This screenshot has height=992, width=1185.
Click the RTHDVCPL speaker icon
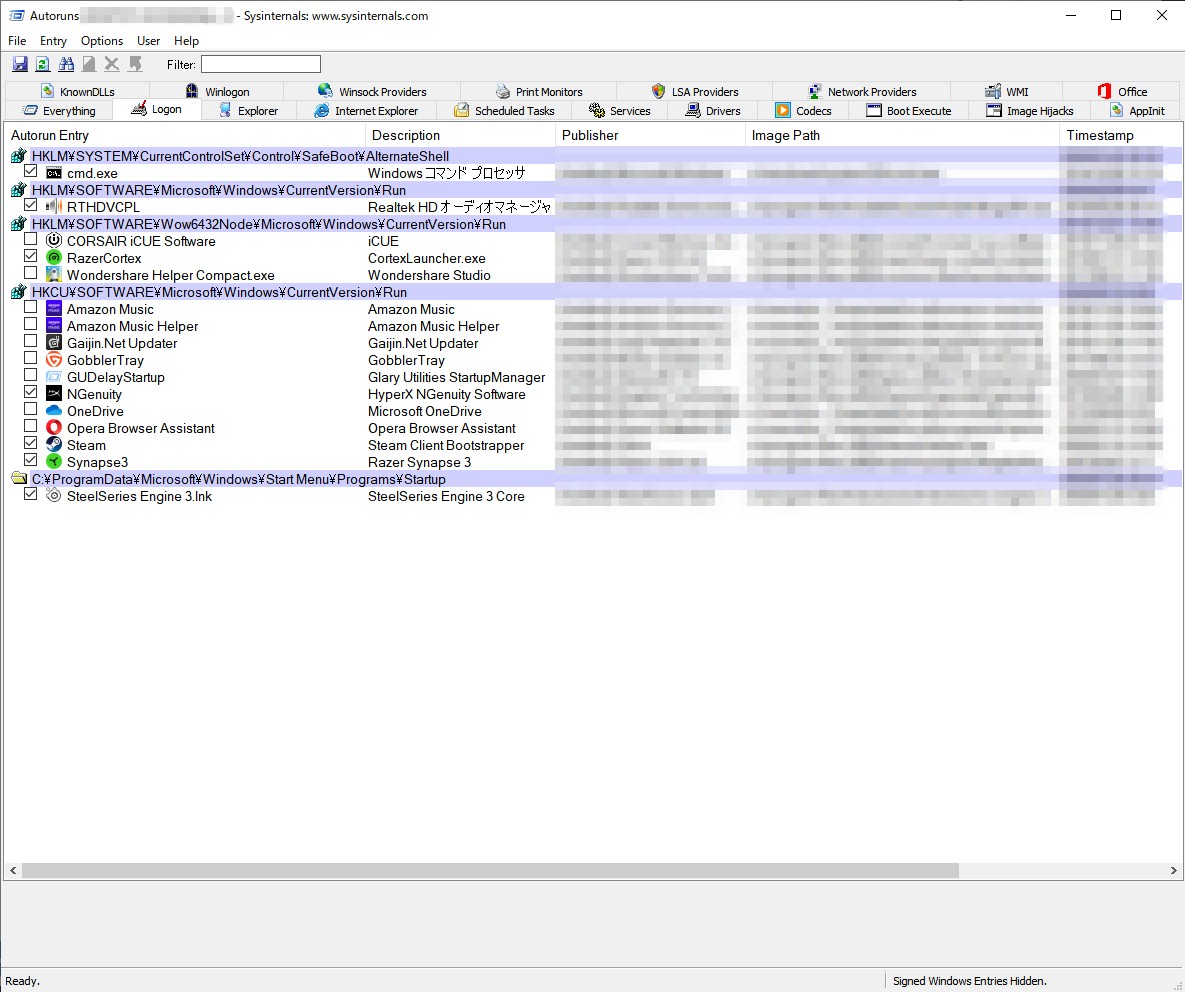(54, 207)
